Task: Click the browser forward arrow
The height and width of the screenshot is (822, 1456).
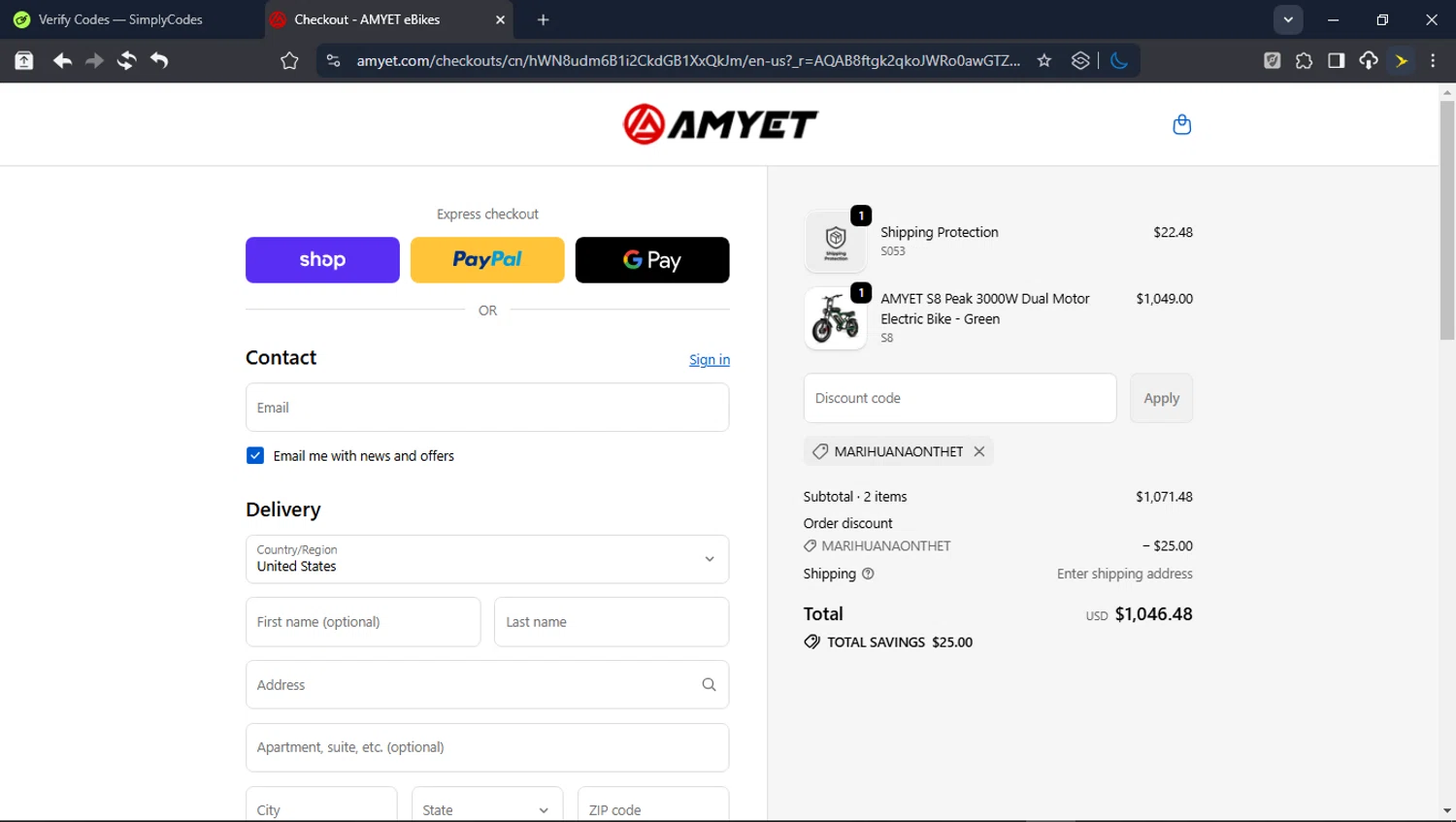Action: [x=94, y=61]
